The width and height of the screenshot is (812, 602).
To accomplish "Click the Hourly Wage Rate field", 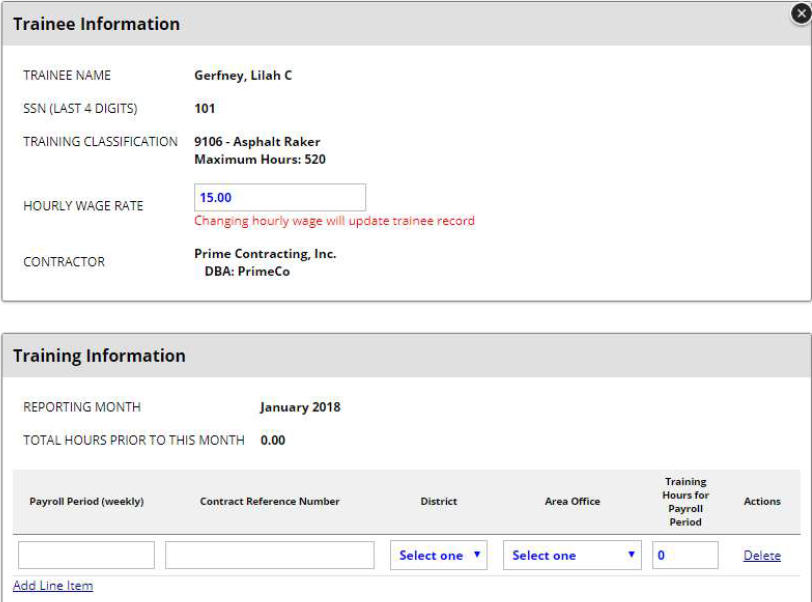I will pyautogui.click(x=279, y=198).
